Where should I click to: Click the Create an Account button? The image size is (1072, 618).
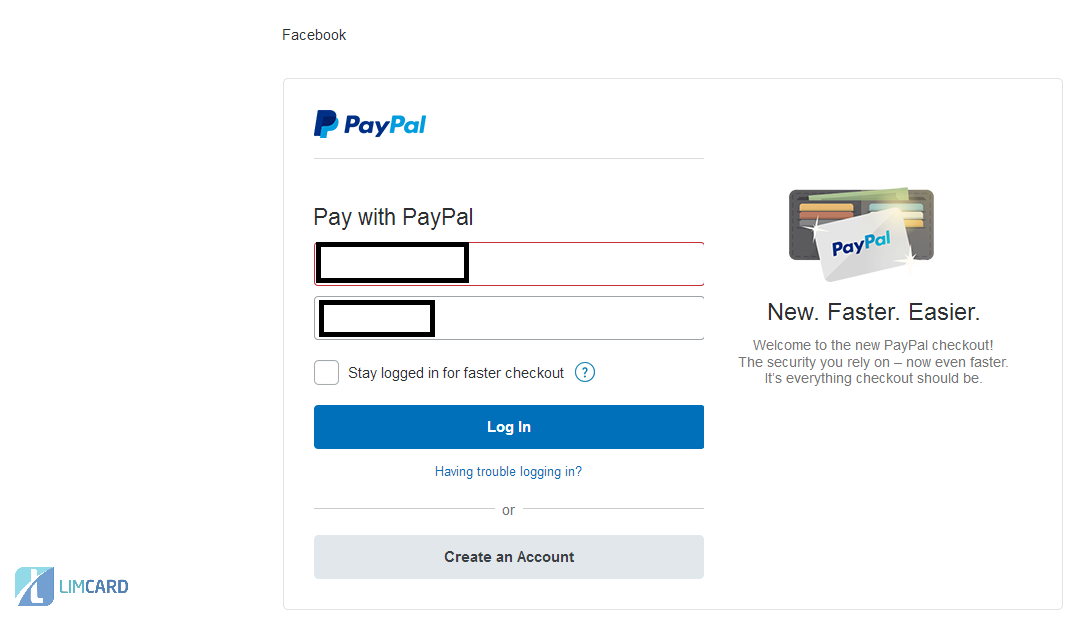pos(508,557)
